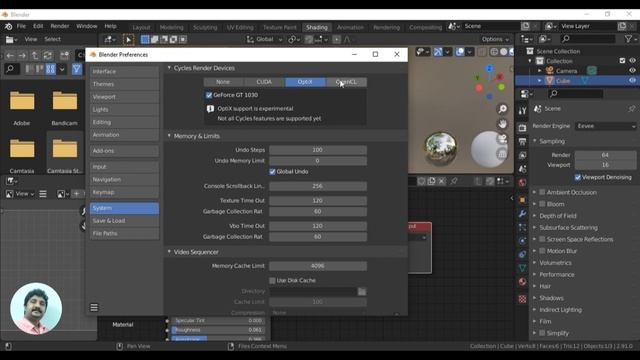
Task: Open the Output properties tab icon
Action: coord(522,142)
